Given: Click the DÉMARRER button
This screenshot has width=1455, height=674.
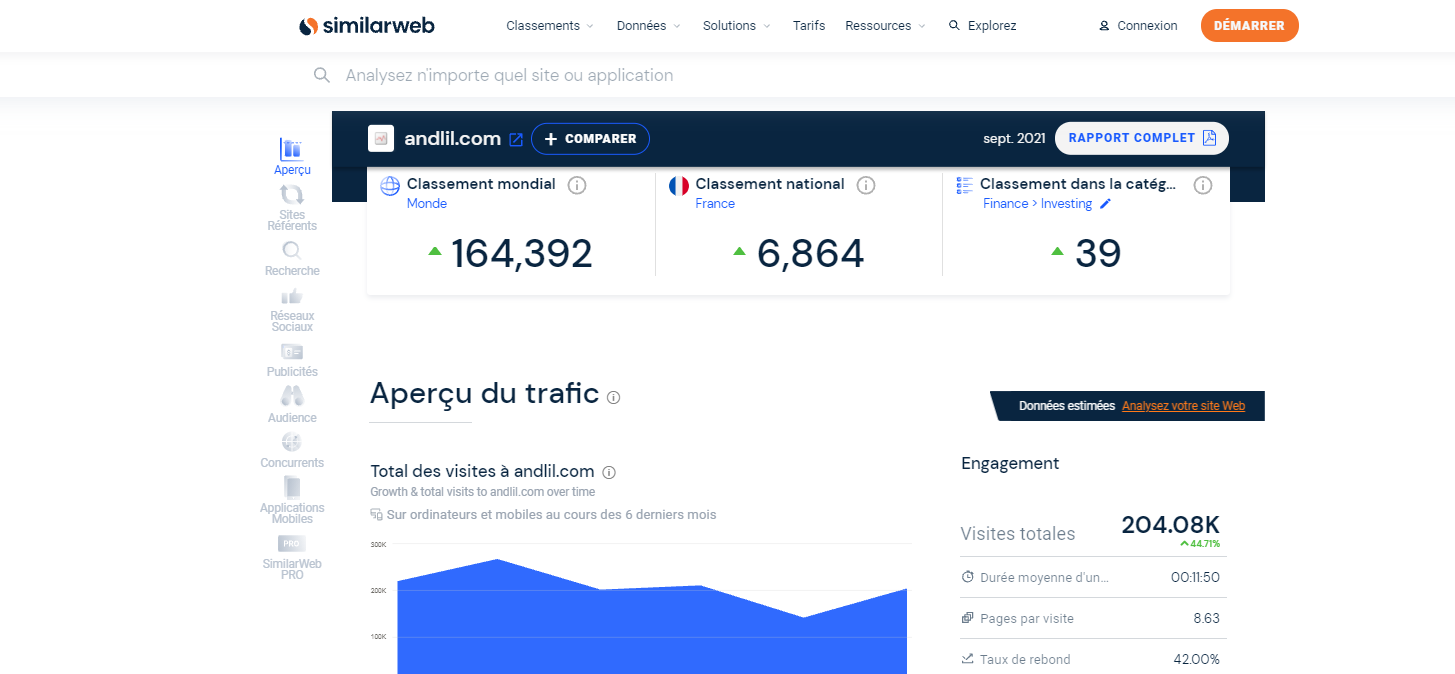Looking at the screenshot, I should coord(1249,26).
